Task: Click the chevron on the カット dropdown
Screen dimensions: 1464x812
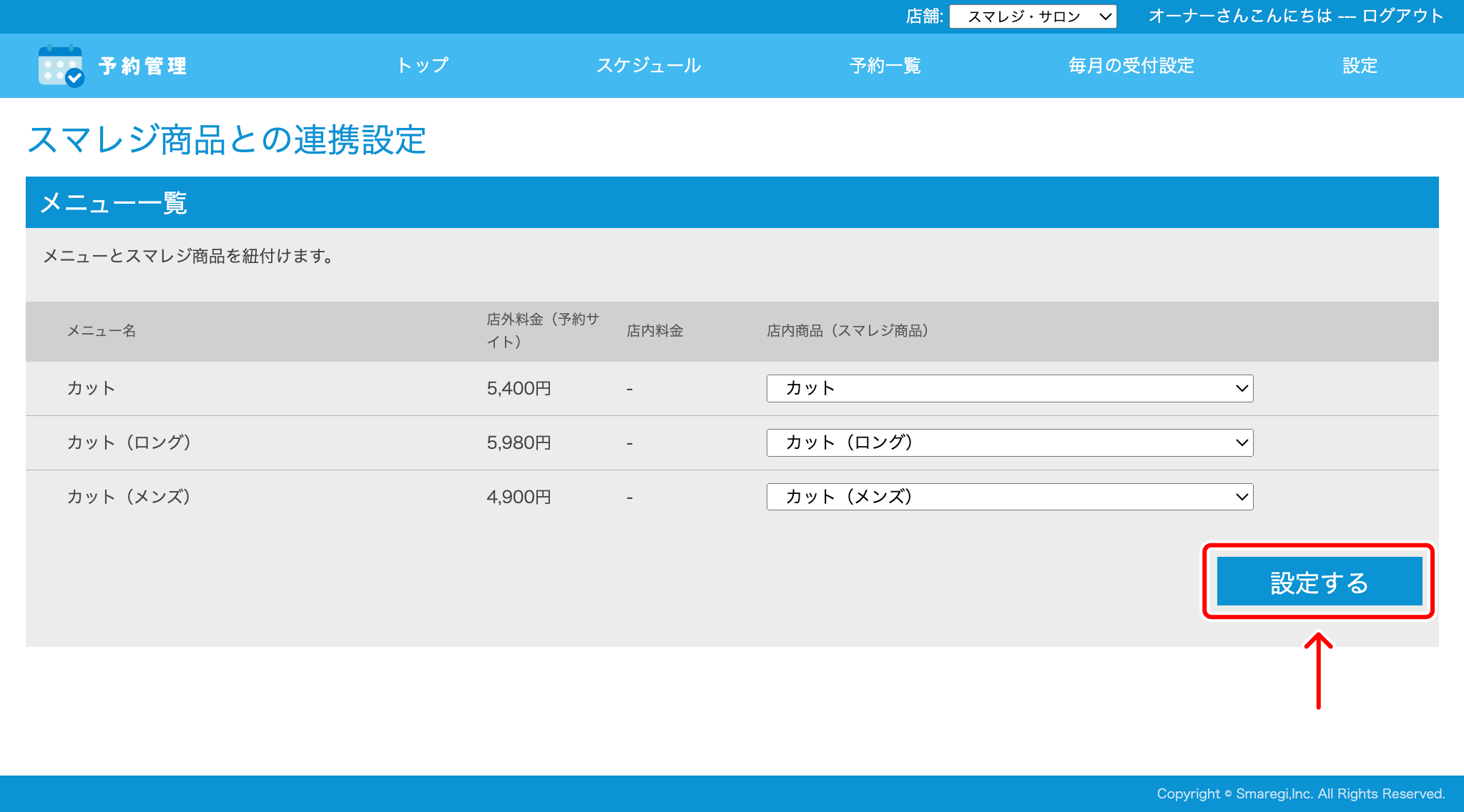Action: (1241, 388)
